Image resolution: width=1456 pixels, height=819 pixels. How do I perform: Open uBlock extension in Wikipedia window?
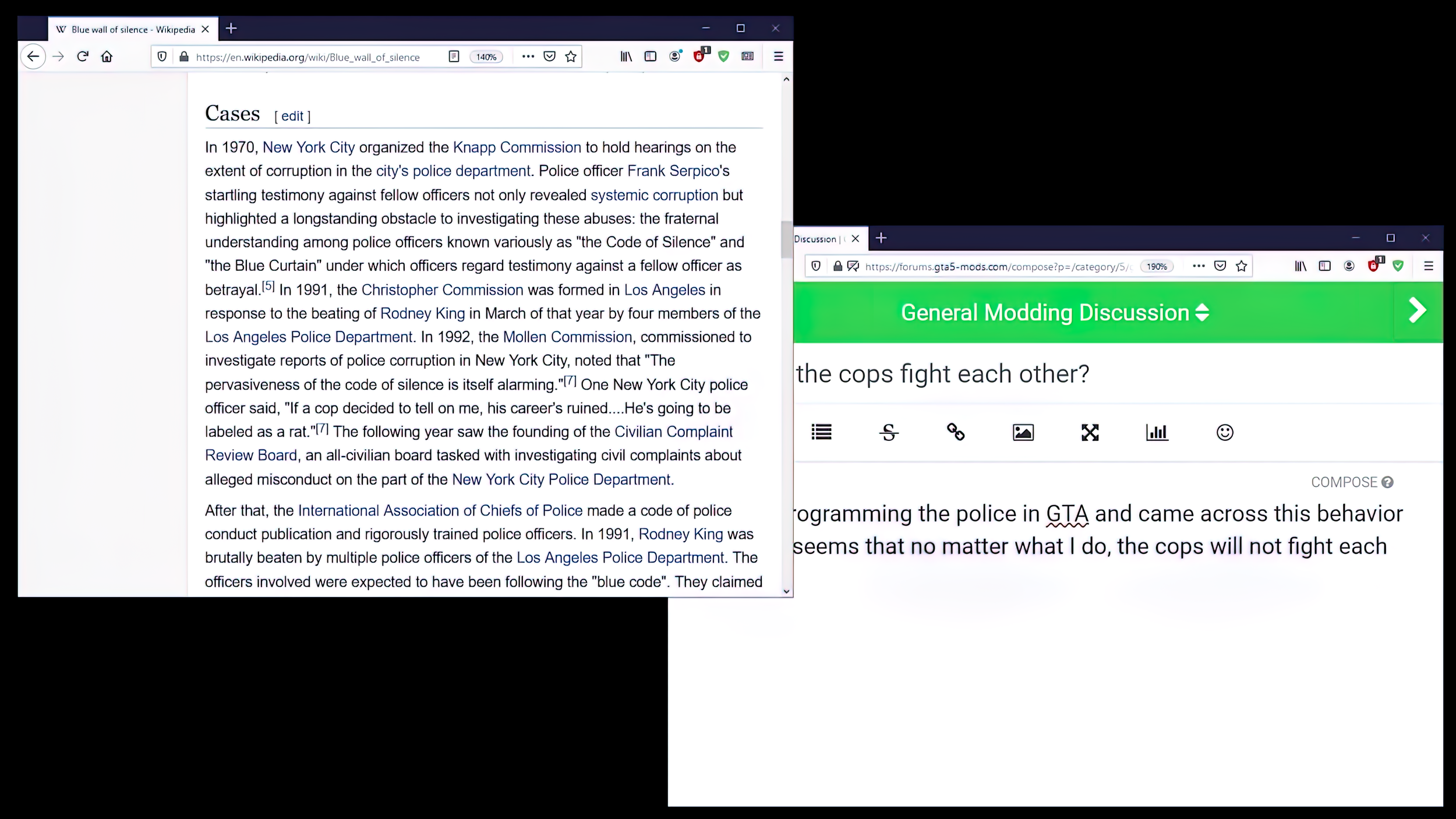701,55
